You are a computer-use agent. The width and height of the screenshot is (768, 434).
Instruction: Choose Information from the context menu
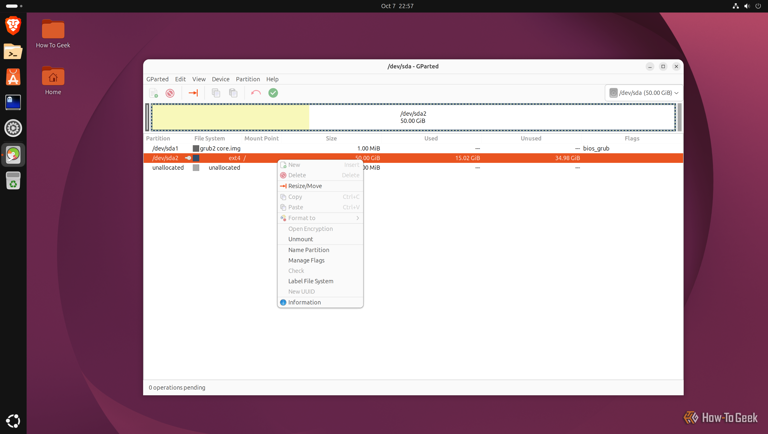click(320, 302)
